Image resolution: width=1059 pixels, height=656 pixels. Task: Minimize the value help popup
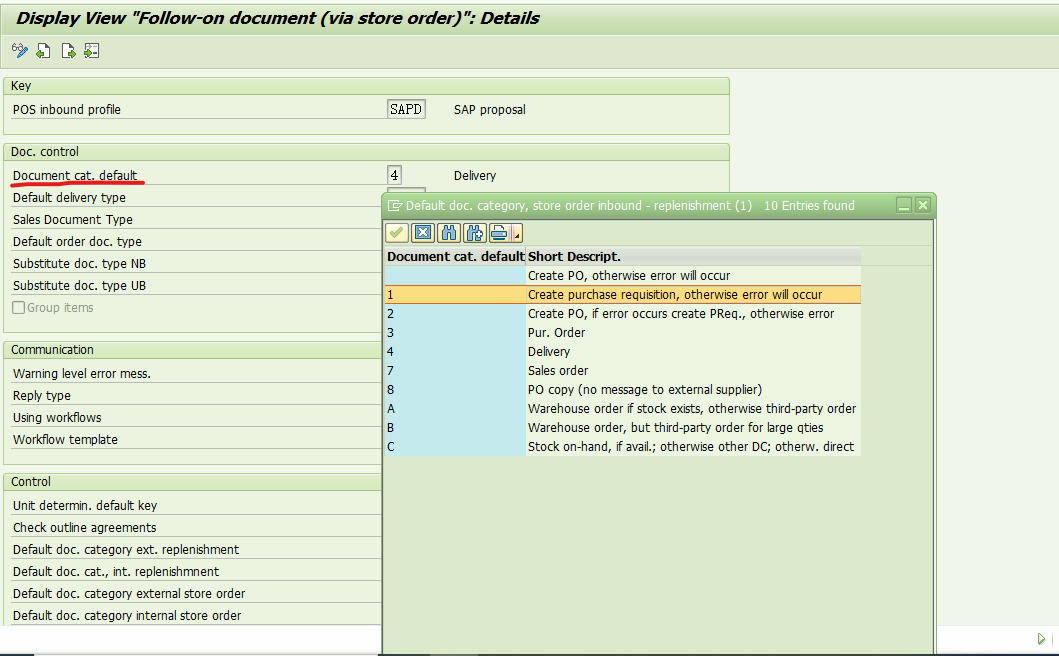coord(904,205)
